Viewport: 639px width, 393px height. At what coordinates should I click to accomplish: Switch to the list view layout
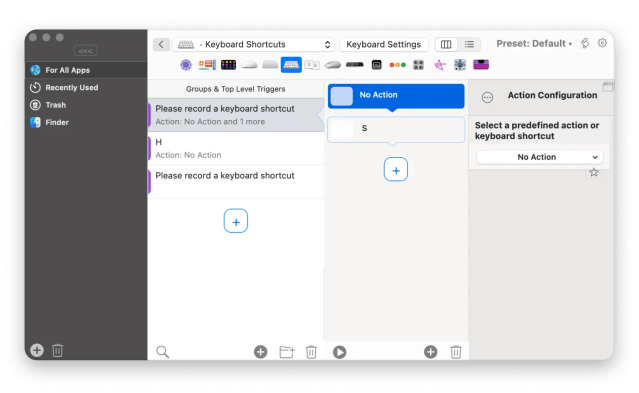point(469,44)
